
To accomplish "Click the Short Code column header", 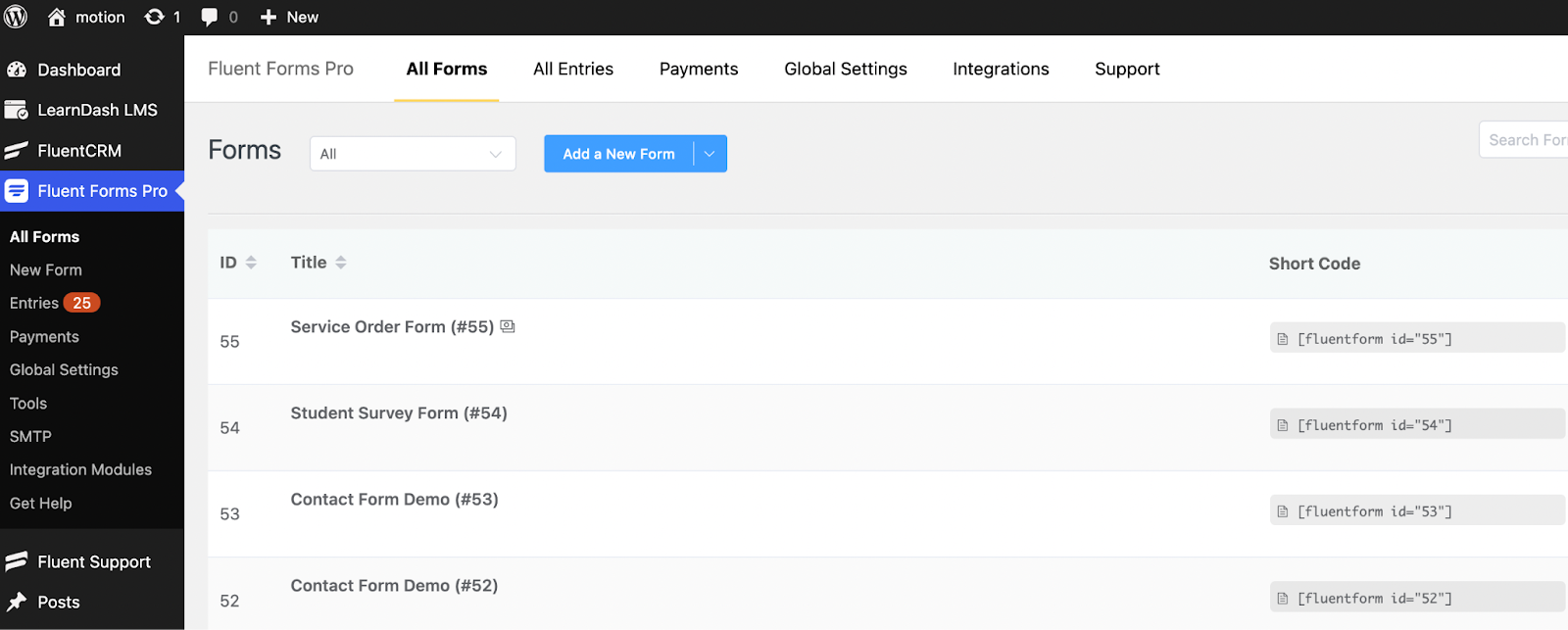I will (1314, 264).
